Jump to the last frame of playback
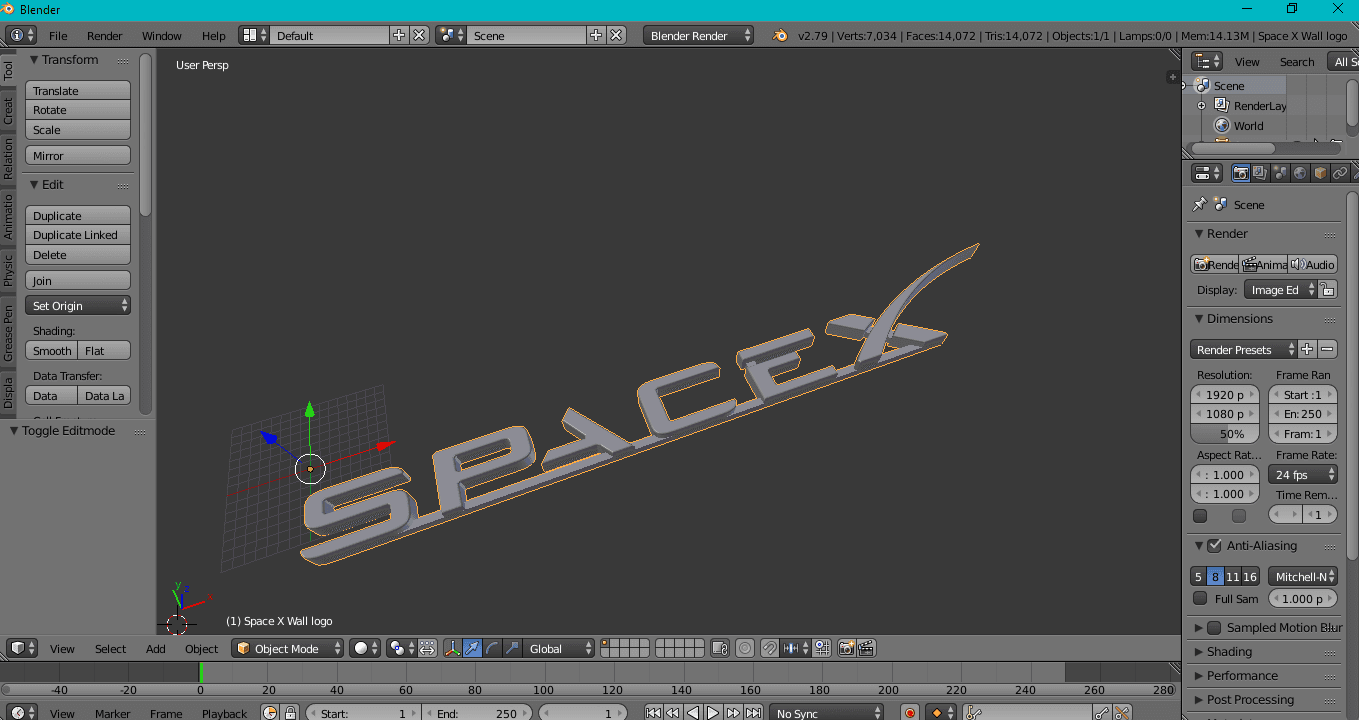 pos(753,713)
